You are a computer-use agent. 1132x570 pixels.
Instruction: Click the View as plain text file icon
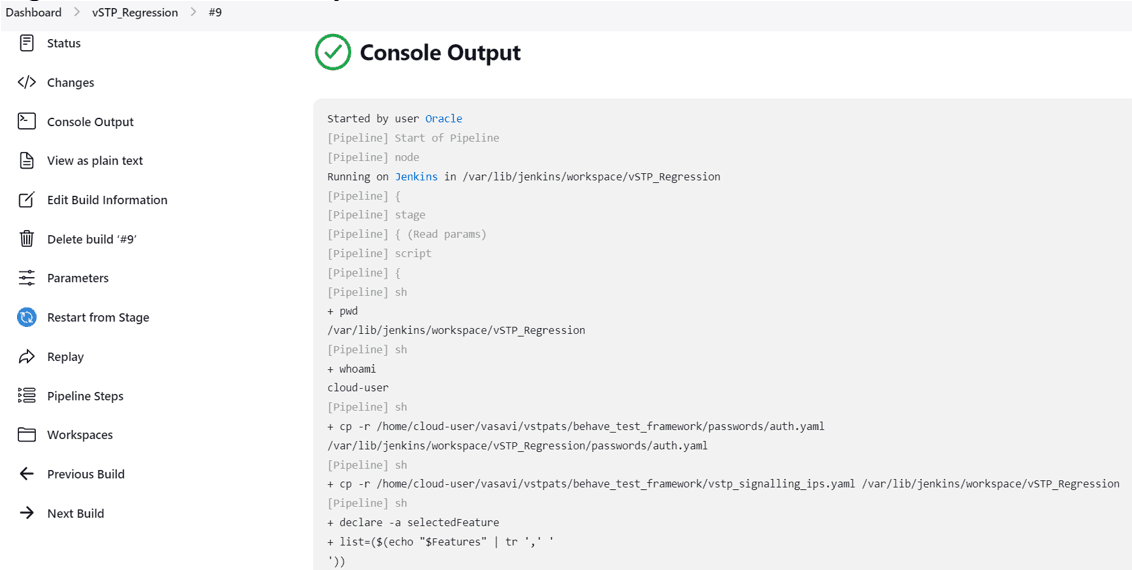tap(27, 160)
